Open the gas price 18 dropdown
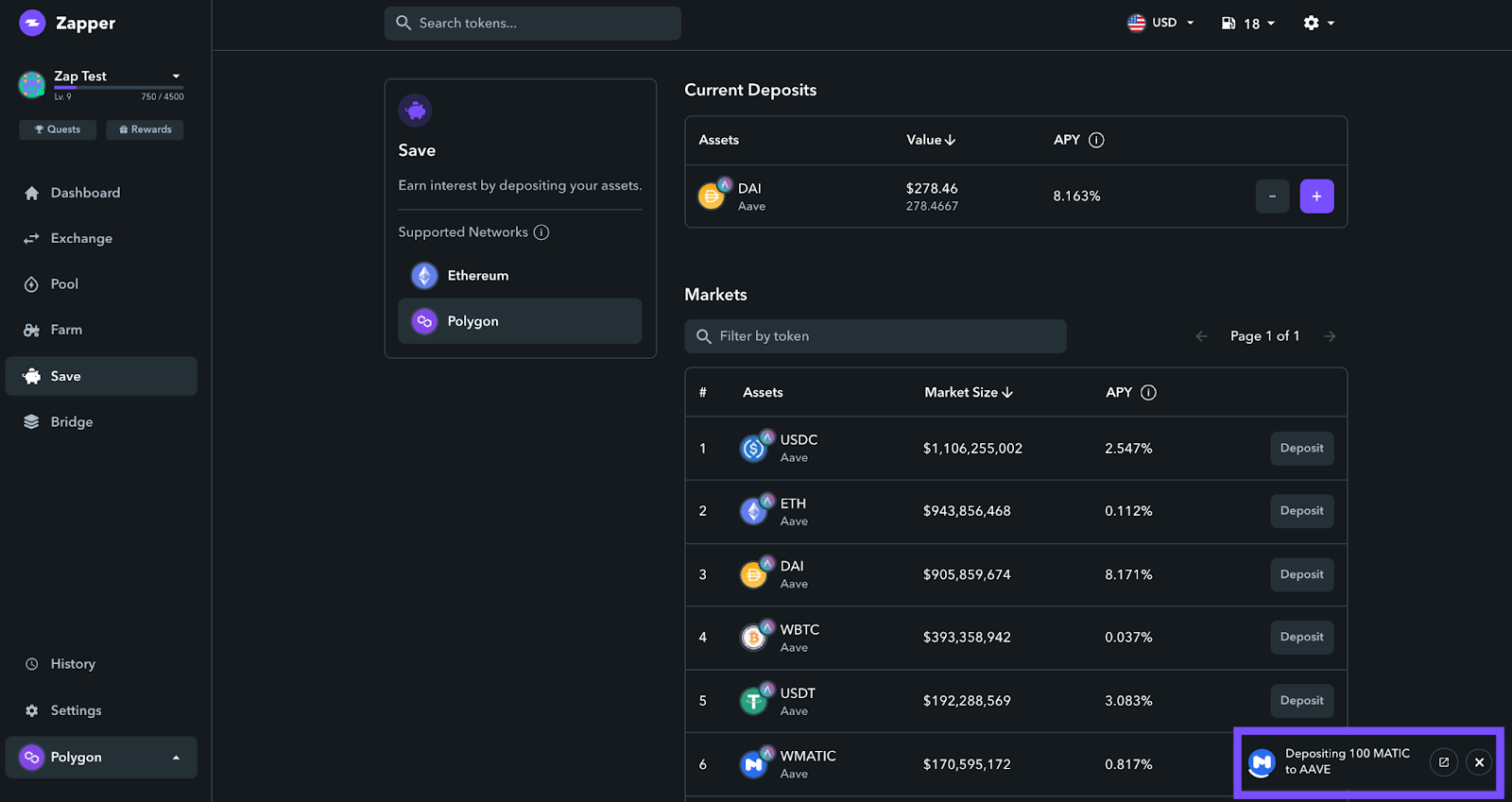This screenshot has width=1512, height=802. [x=1247, y=24]
